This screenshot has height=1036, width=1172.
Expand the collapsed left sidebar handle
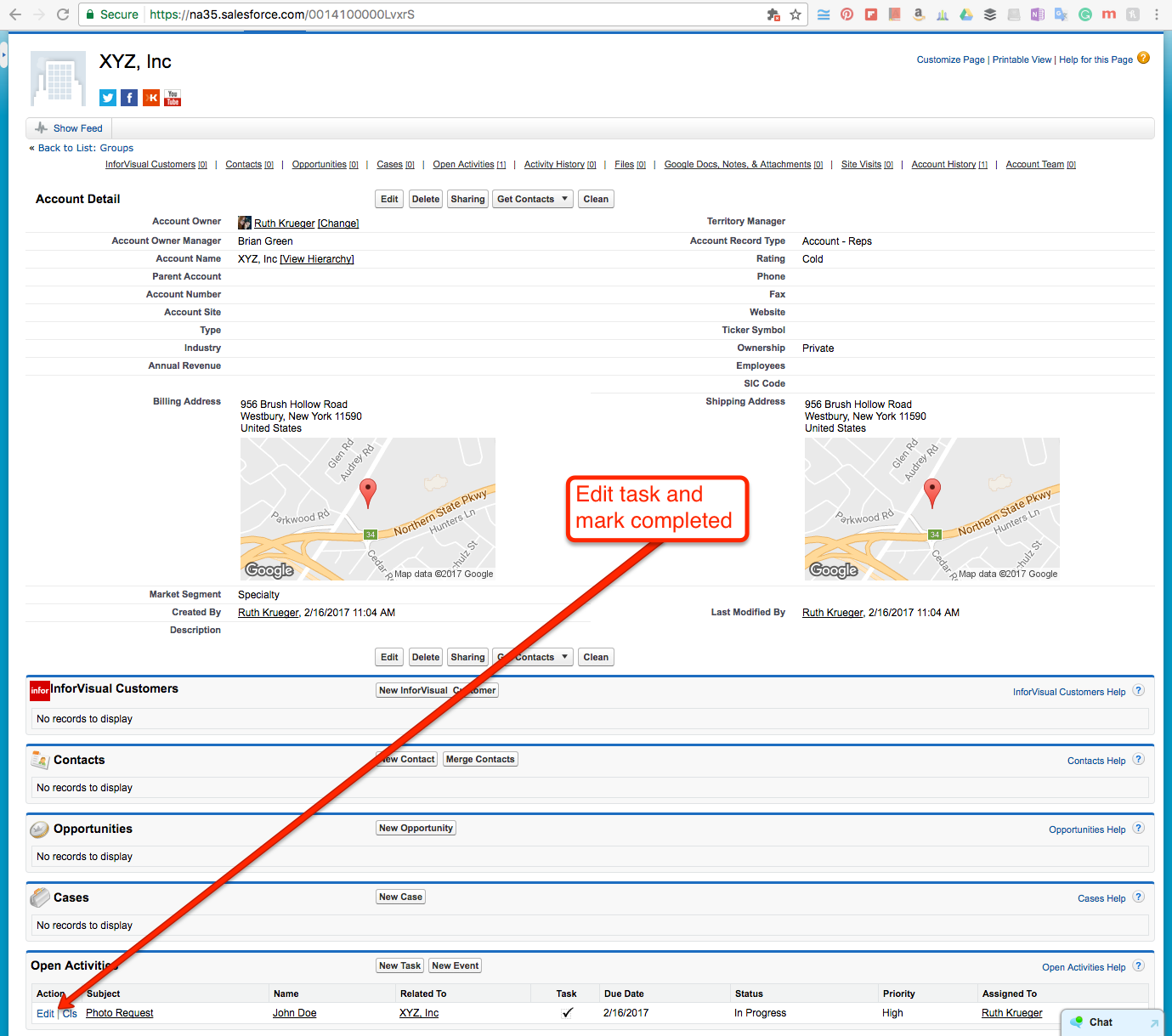3,56
